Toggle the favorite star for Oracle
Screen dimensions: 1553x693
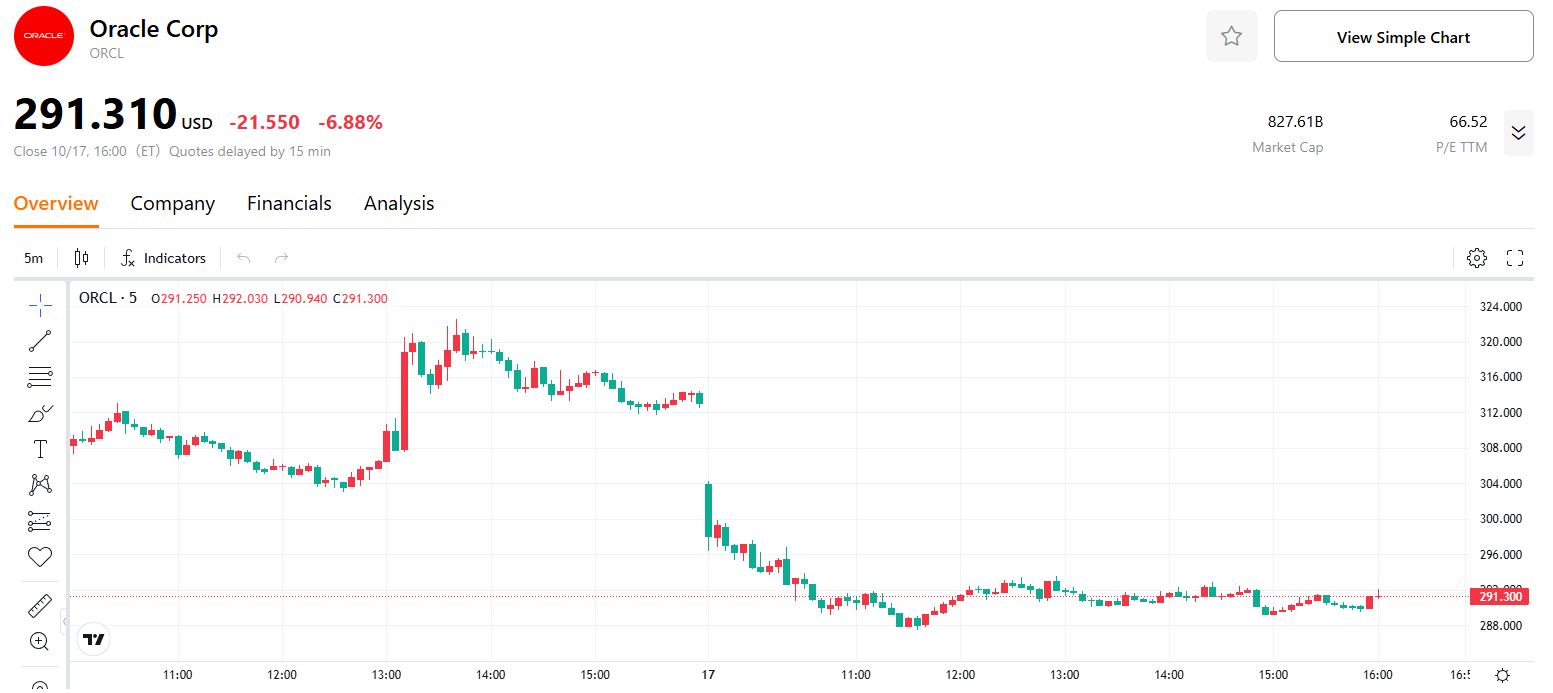pyautogui.click(x=1231, y=36)
